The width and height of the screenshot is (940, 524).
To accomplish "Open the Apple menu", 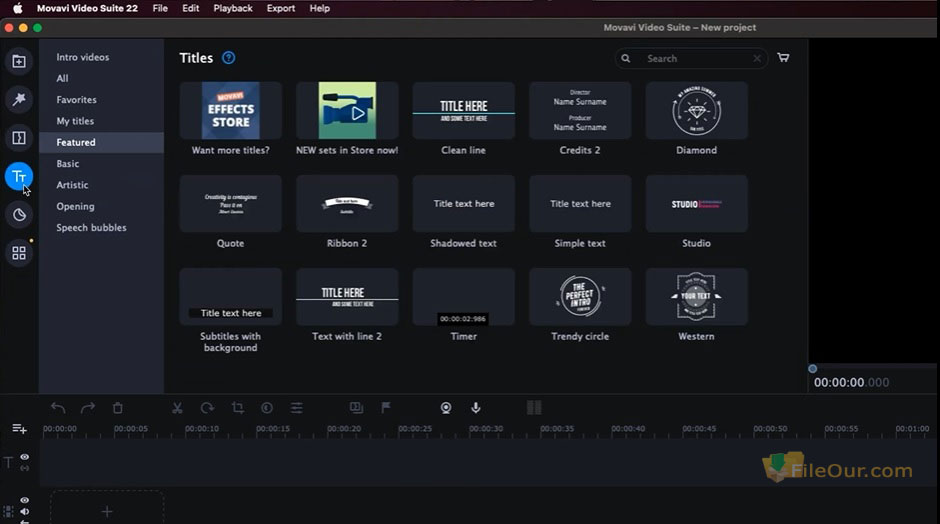I will click(x=17, y=8).
